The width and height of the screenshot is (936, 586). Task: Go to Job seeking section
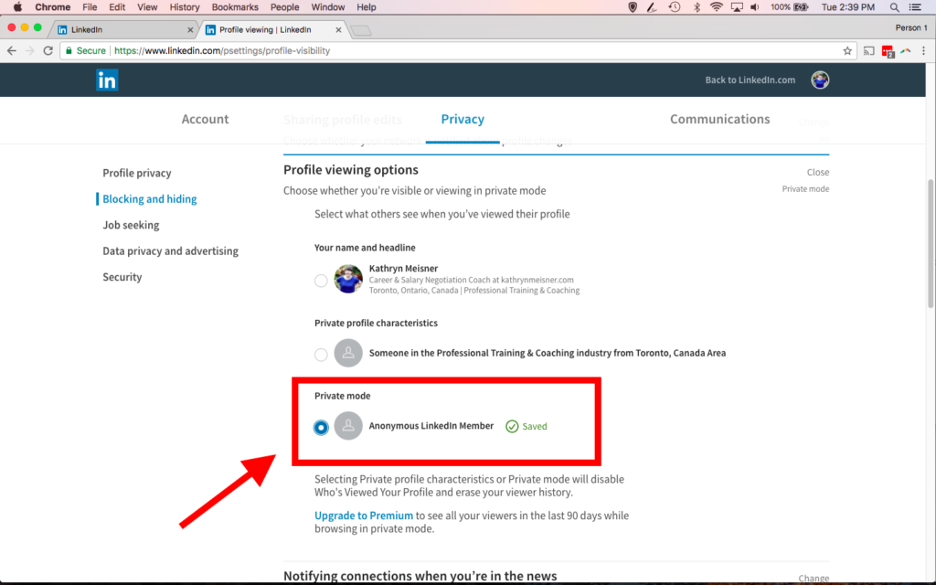[x=131, y=225]
